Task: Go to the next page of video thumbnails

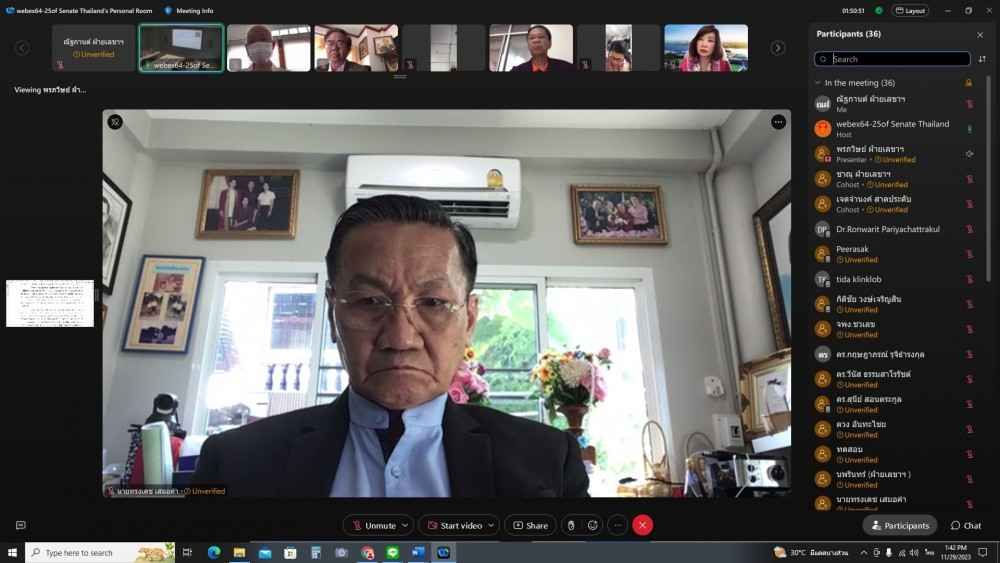Action: click(x=777, y=48)
